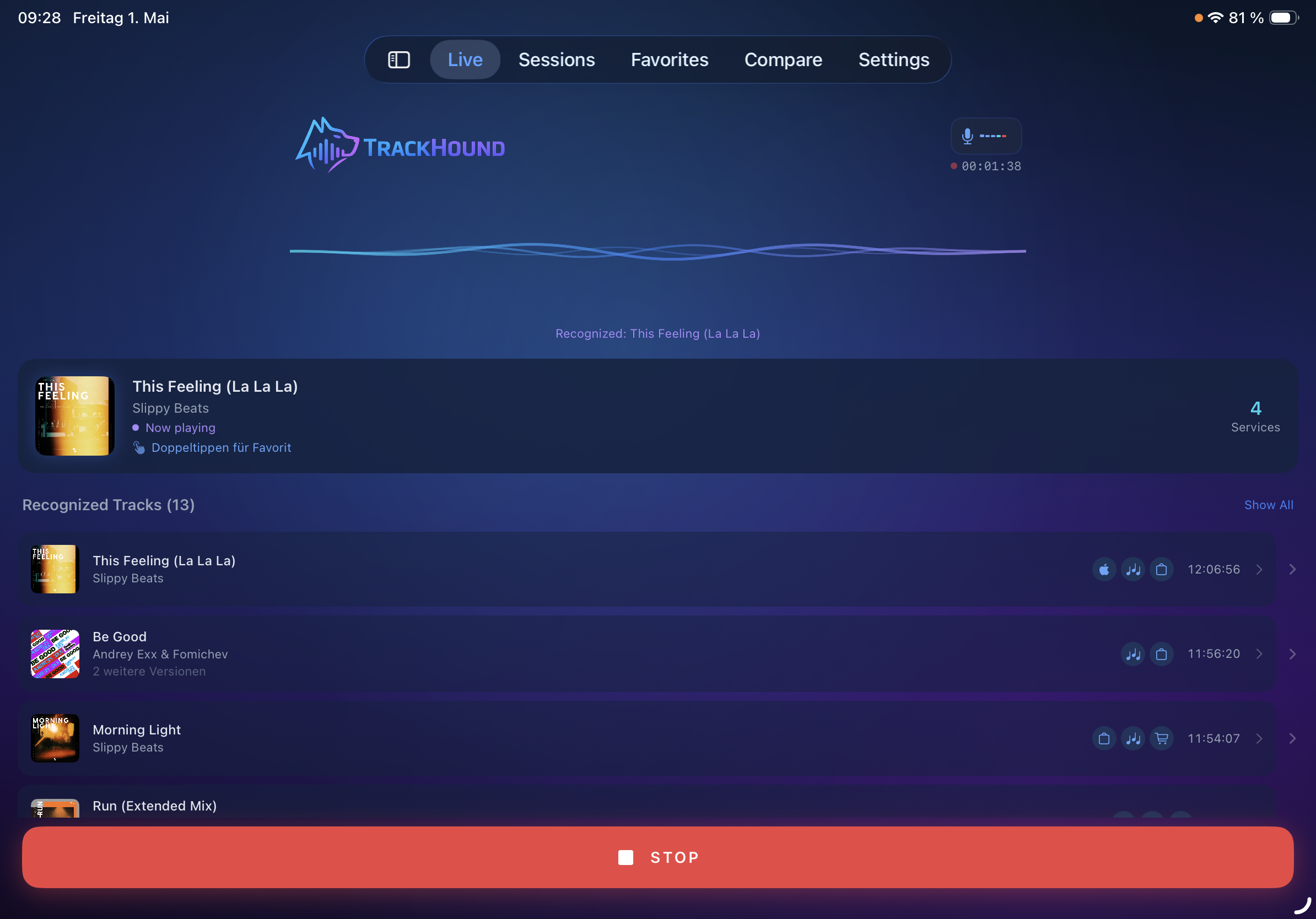The height and width of the screenshot is (919, 1316).
Task: Select the Morning Light track title
Action: click(137, 729)
